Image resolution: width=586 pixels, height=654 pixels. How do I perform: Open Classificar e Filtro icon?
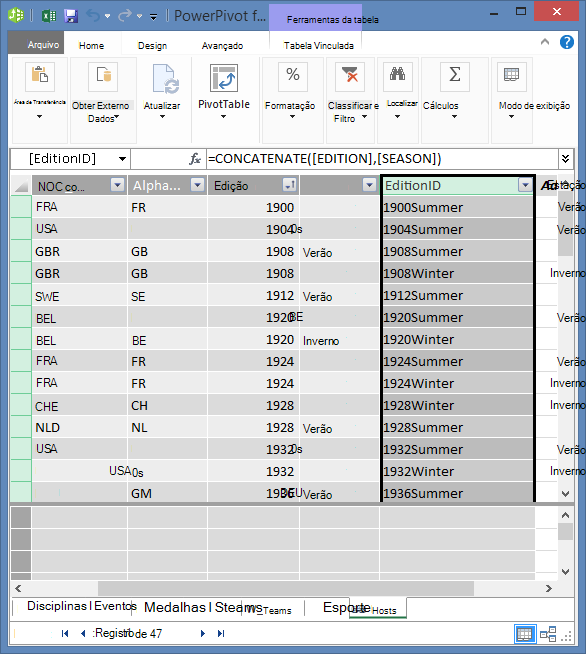pyautogui.click(x=350, y=76)
